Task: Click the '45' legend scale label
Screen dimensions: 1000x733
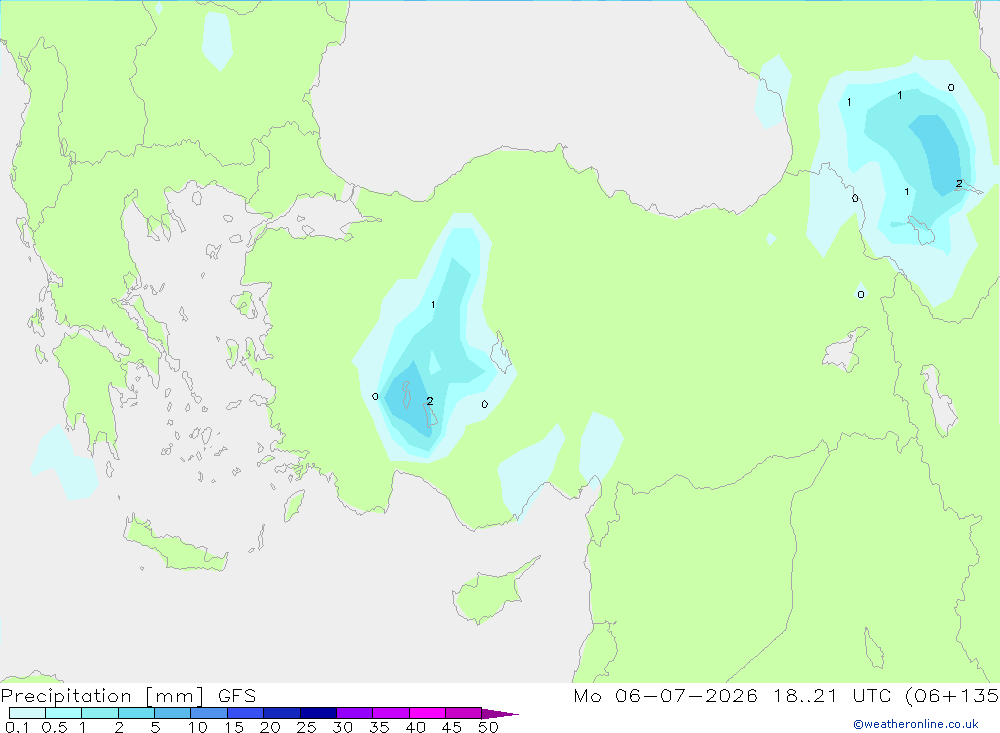Action: [x=452, y=727]
